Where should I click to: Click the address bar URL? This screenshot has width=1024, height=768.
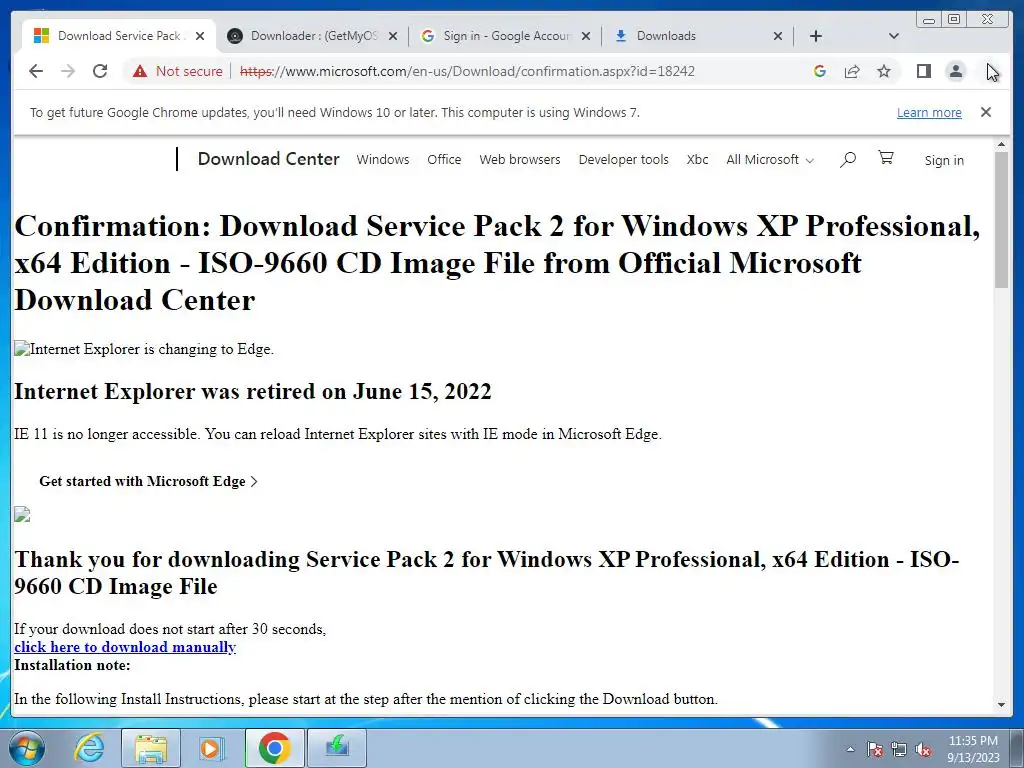click(x=467, y=71)
